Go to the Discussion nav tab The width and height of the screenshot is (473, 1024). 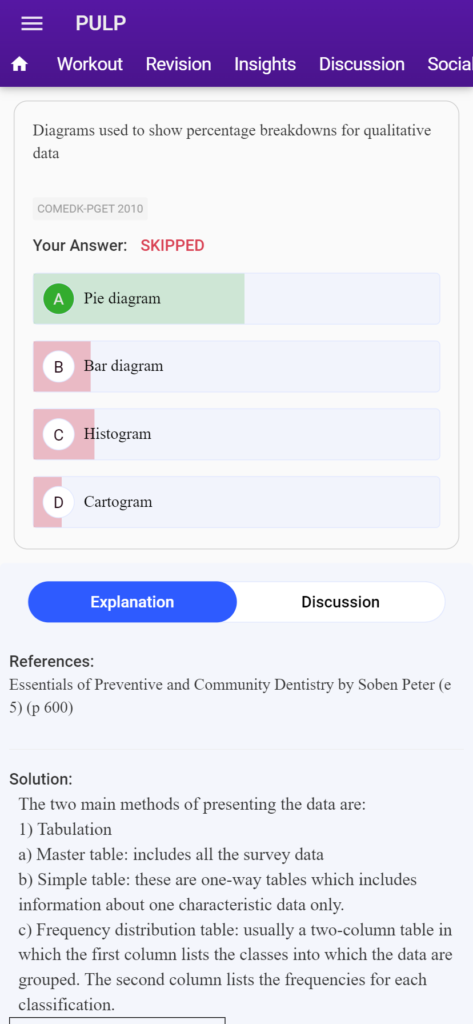(361, 64)
